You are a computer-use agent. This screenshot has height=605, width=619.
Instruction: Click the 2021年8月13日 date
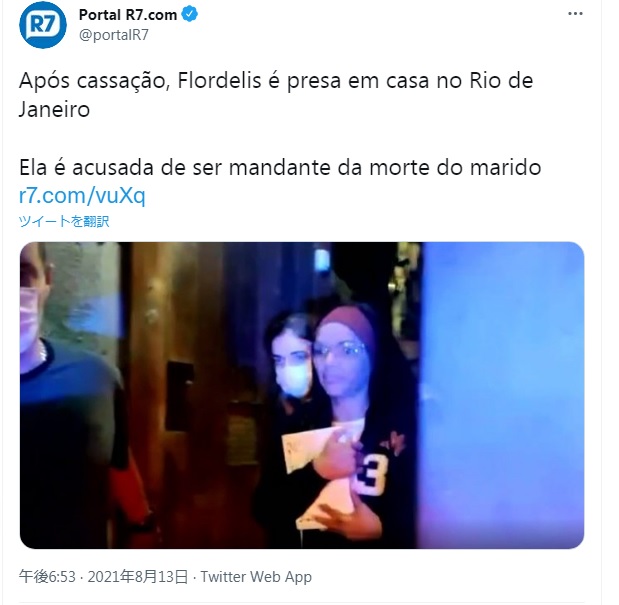click(x=137, y=577)
